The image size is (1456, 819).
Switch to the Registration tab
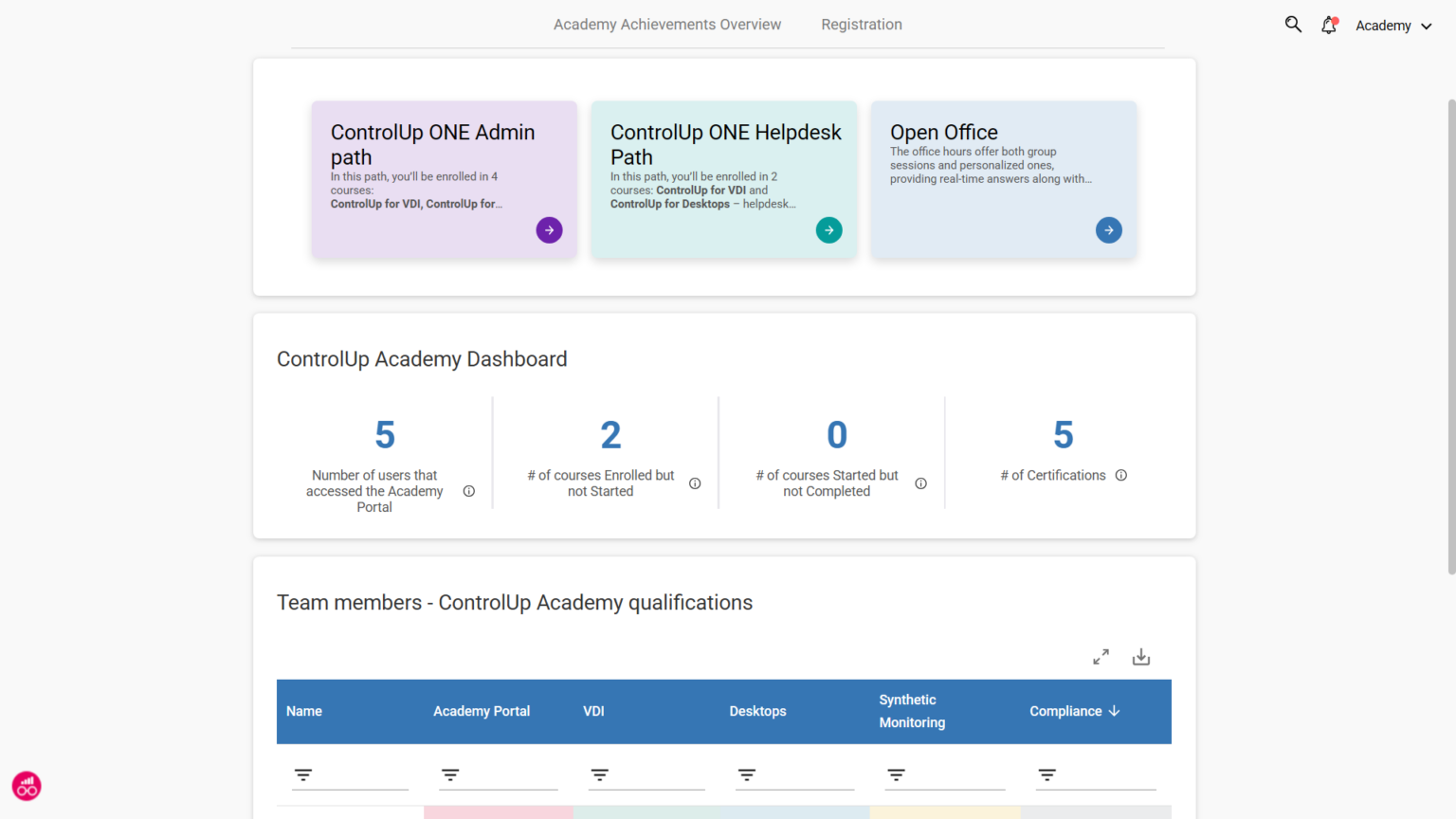pyautogui.click(x=861, y=24)
